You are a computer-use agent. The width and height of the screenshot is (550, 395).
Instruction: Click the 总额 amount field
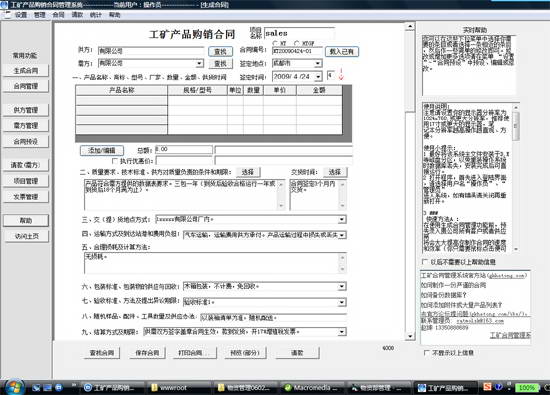(184, 150)
